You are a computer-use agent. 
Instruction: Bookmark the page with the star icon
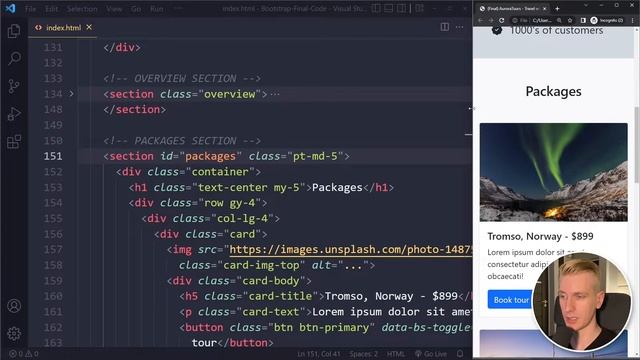click(x=570, y=20)
